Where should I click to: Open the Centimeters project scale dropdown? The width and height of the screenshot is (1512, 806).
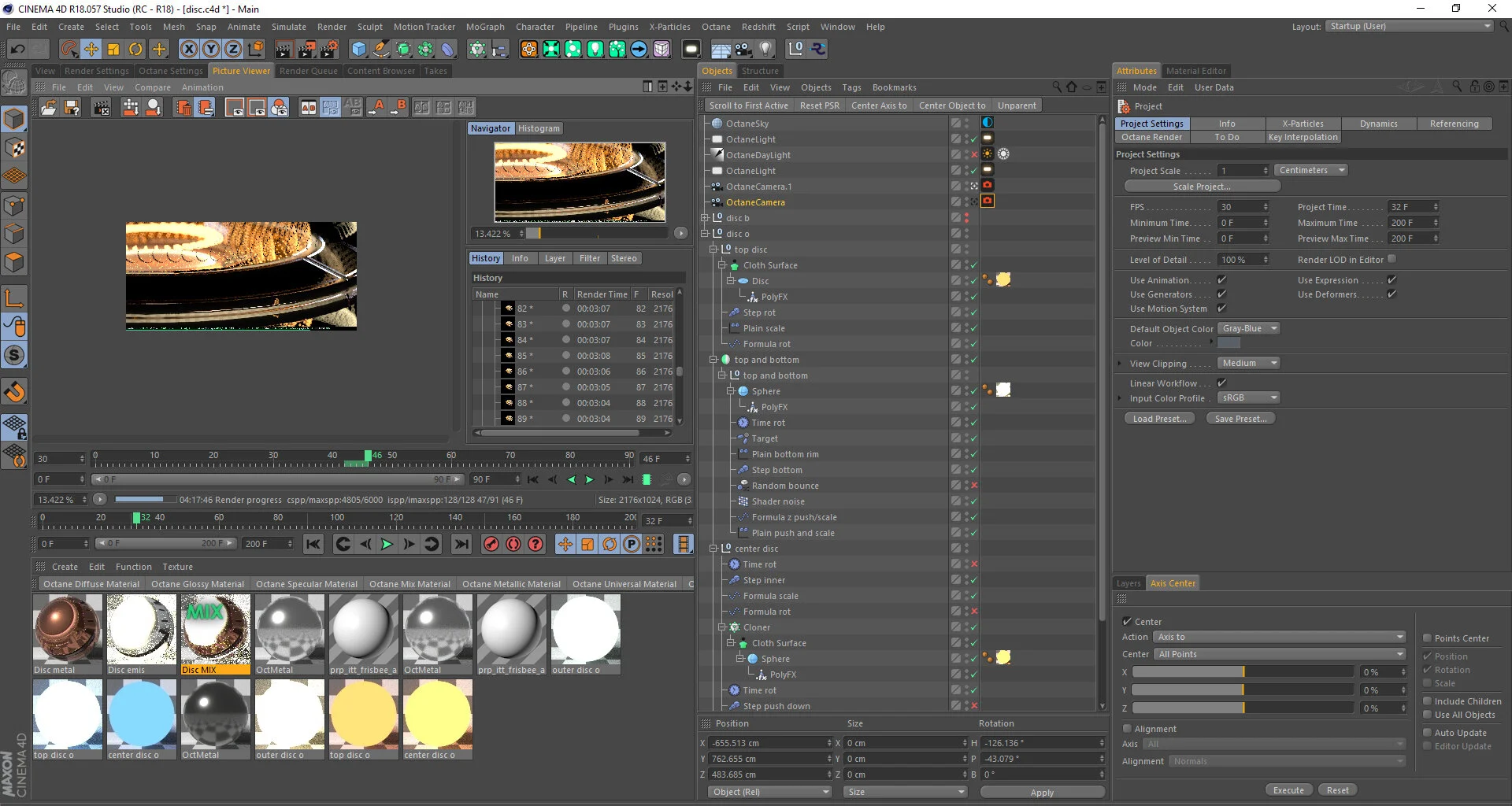[x=1310, y=170]
